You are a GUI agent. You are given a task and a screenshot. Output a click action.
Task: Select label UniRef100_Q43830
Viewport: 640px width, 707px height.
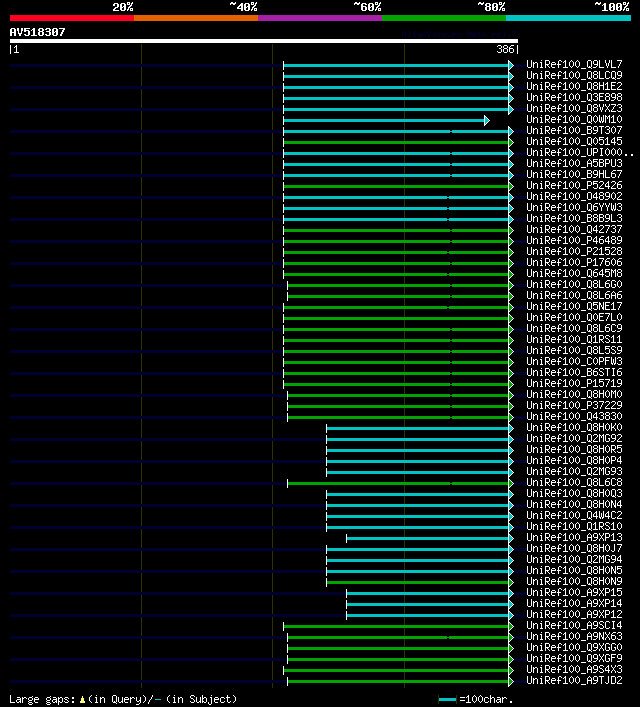(574, 416)
